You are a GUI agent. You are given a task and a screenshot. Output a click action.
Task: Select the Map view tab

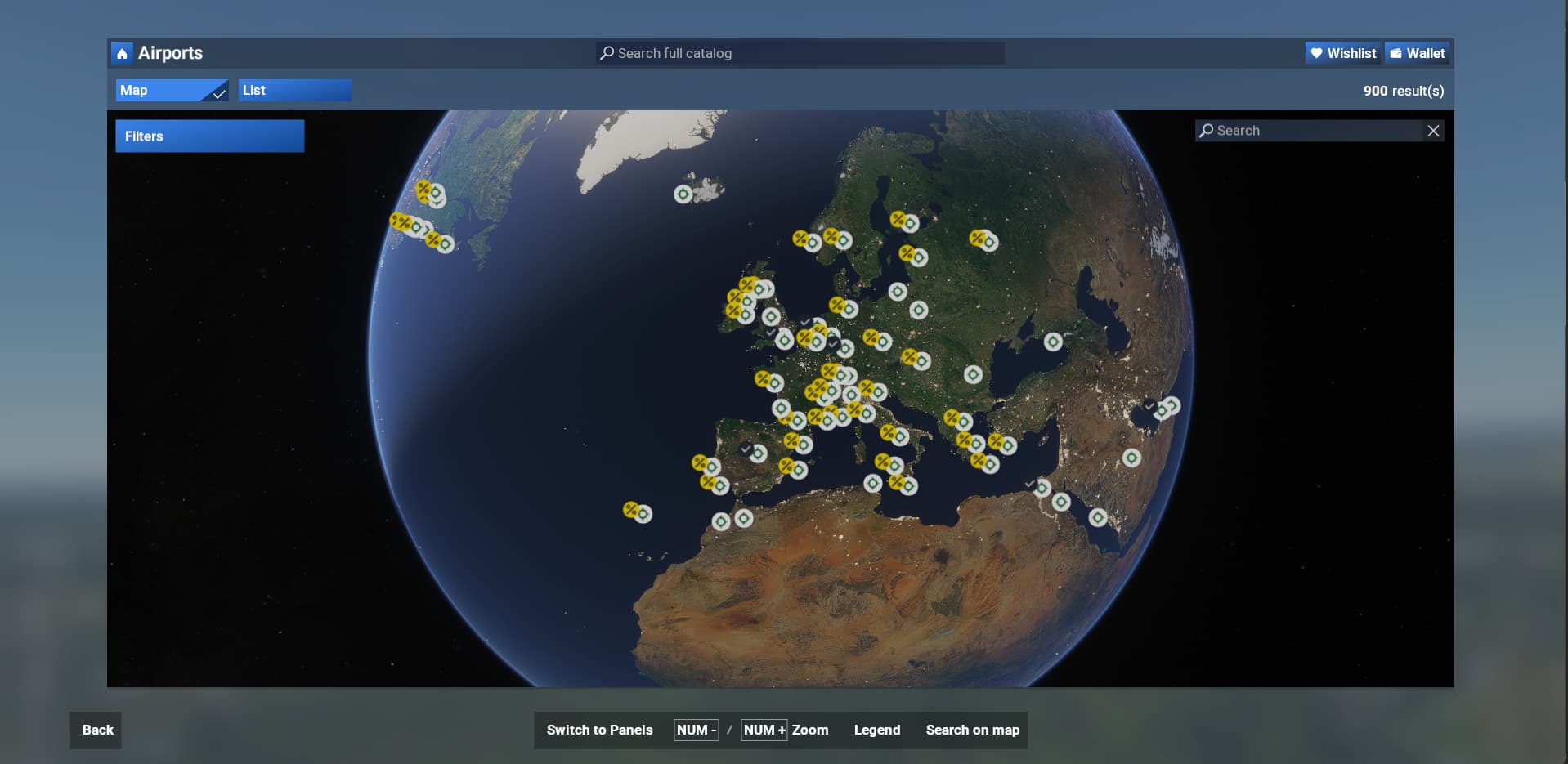tap(172, 90)
